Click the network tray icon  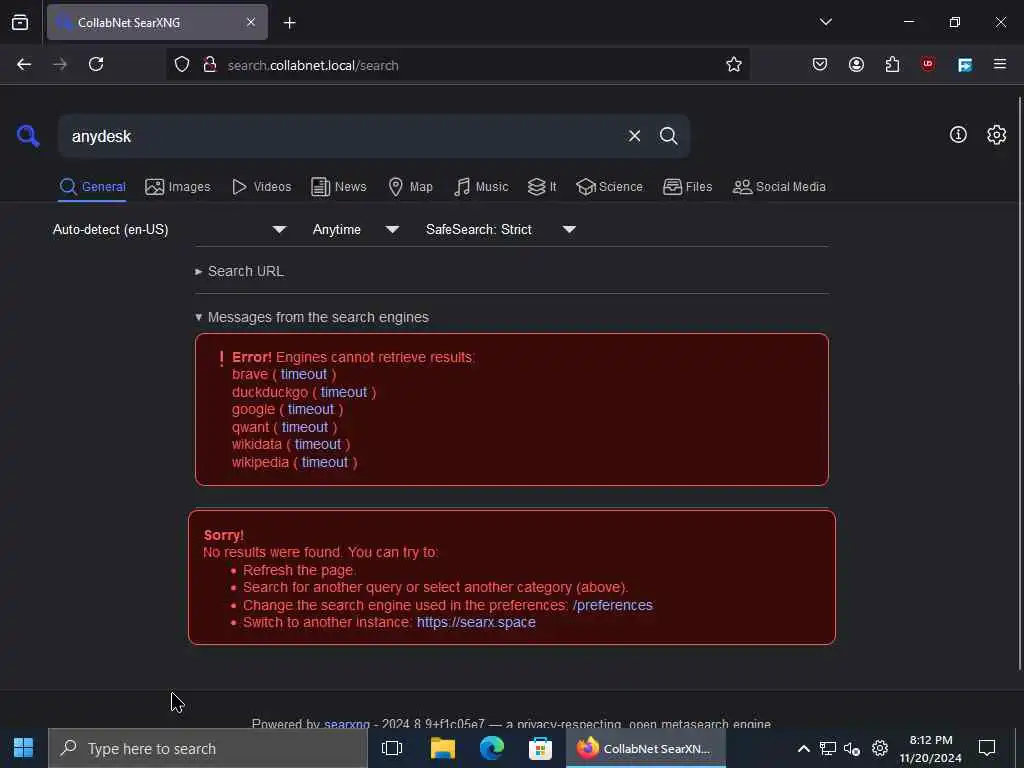click(827, 748)
